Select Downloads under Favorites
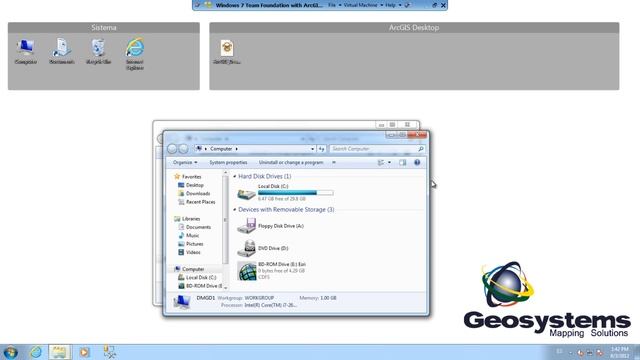Viewport: 640px width, 360px height. point(198,193)
